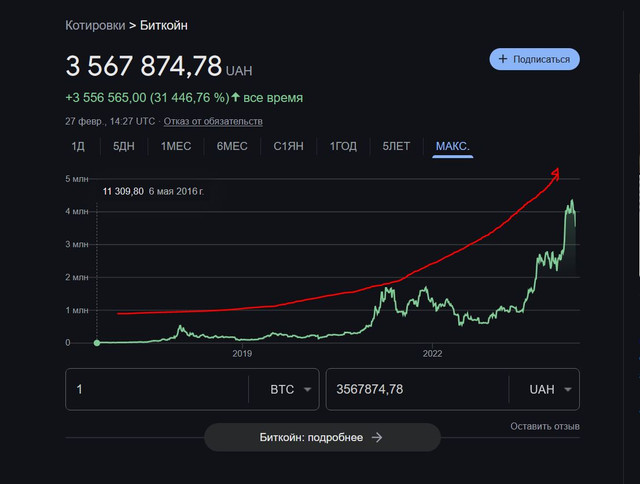Select the 5ДН time range tab

124,146
